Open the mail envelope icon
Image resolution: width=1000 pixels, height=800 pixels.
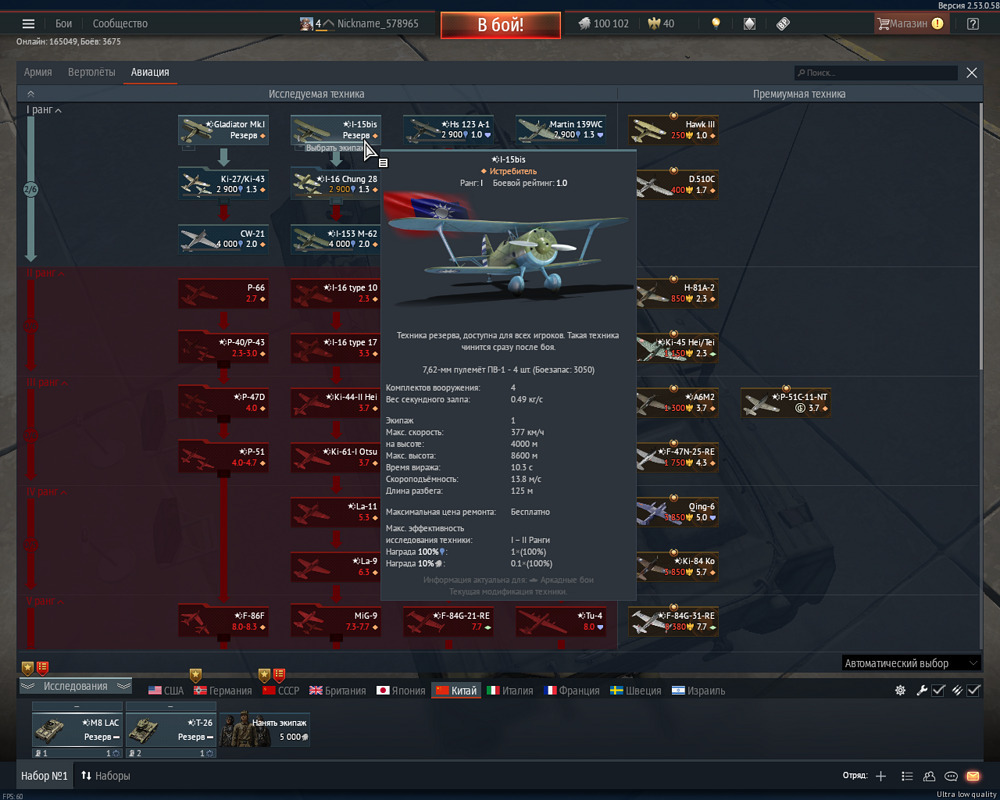click(x=973, y=776)
